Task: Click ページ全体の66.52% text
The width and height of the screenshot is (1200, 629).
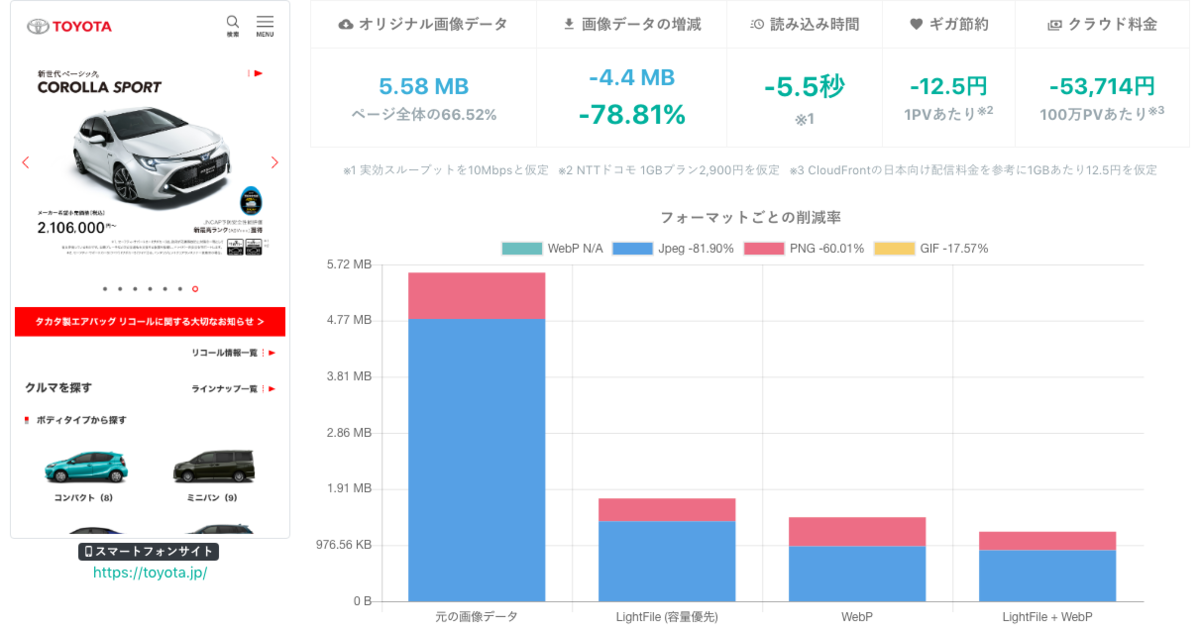Action: click(424, 115)
